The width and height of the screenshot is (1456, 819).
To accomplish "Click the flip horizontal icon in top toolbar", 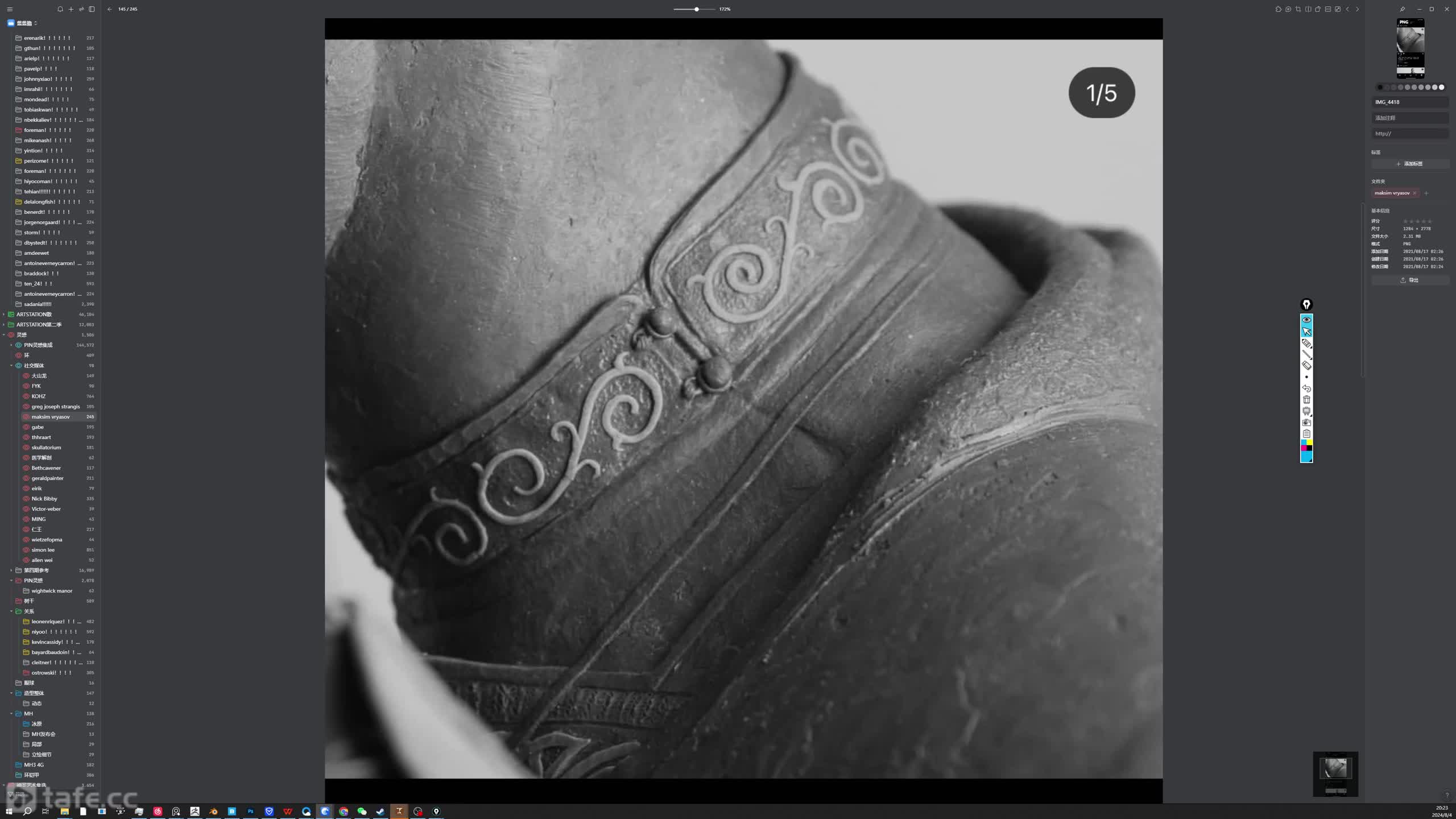I will 1308,9.
